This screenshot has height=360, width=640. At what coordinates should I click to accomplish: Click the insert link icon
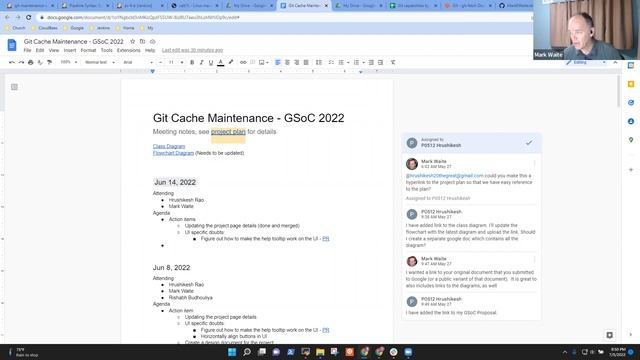(243, 62)
